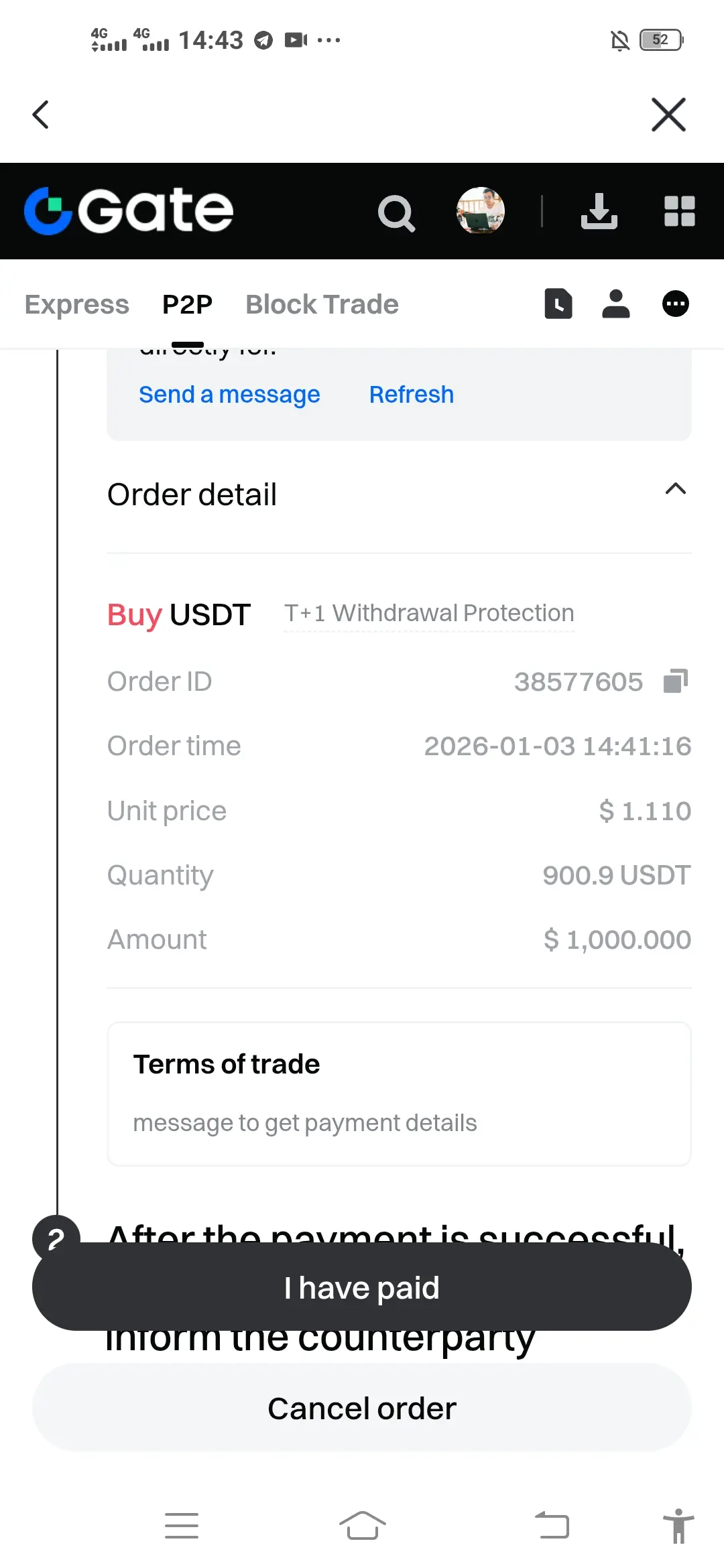Open the P2P user center person icon
The width and height of the screenshot is (724, 1568).
pyautogui.click(x=616, y=304)
